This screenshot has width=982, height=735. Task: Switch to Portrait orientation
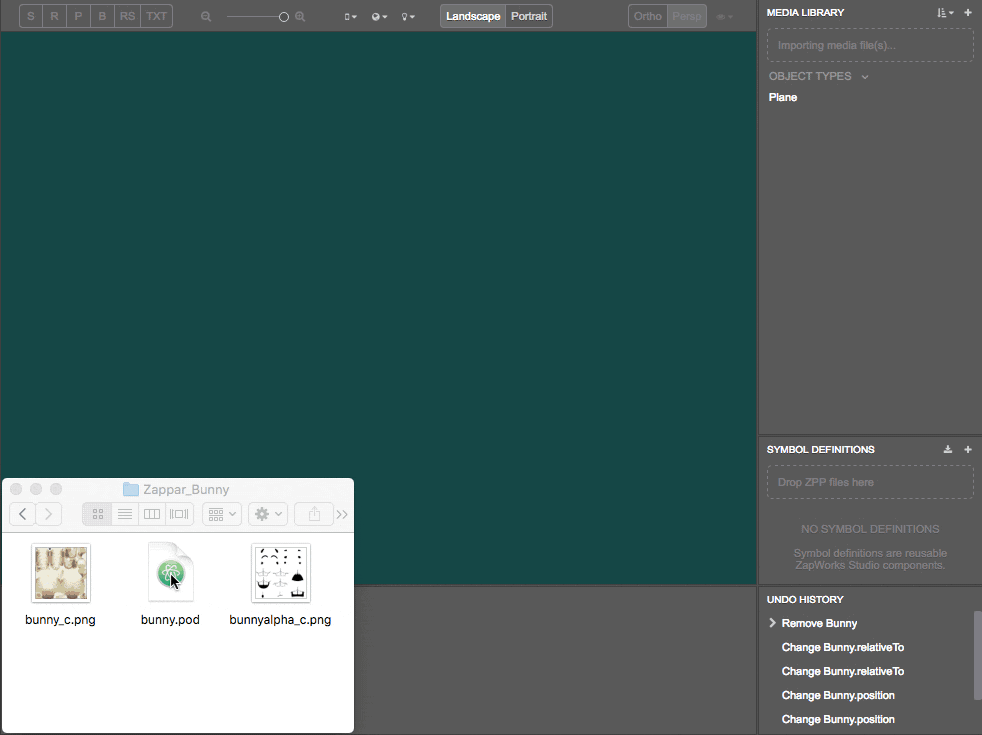[529, 16]
